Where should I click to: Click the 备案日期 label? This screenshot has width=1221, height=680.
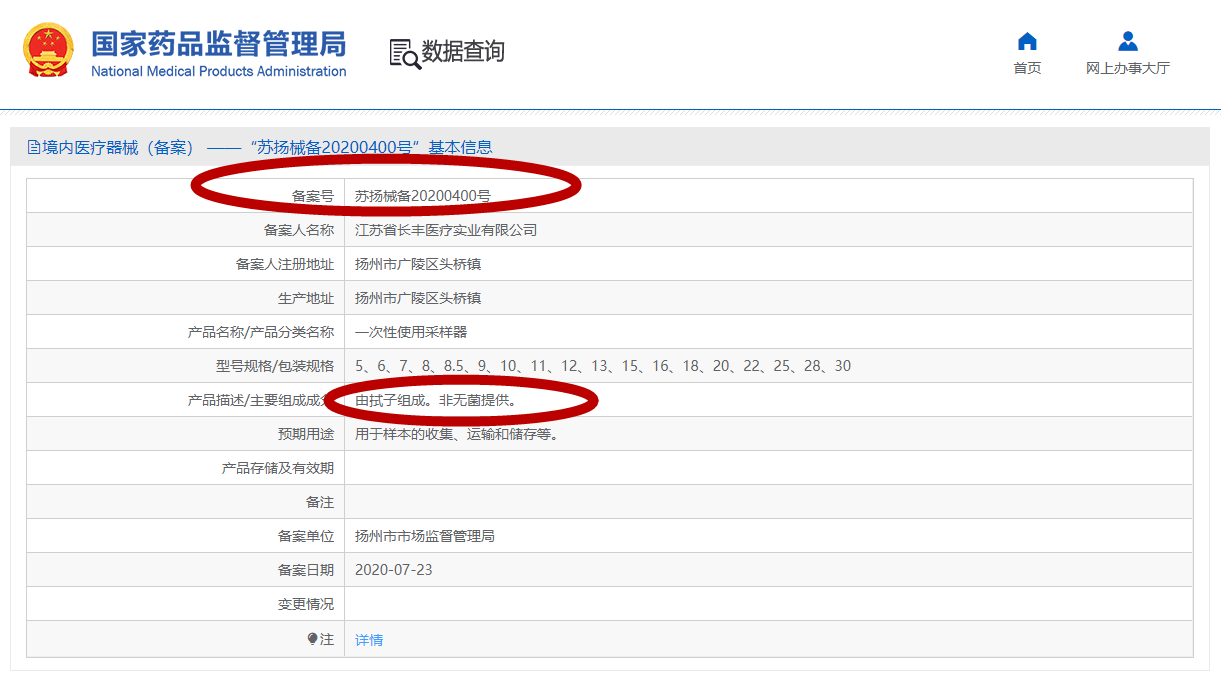(306, 570)
